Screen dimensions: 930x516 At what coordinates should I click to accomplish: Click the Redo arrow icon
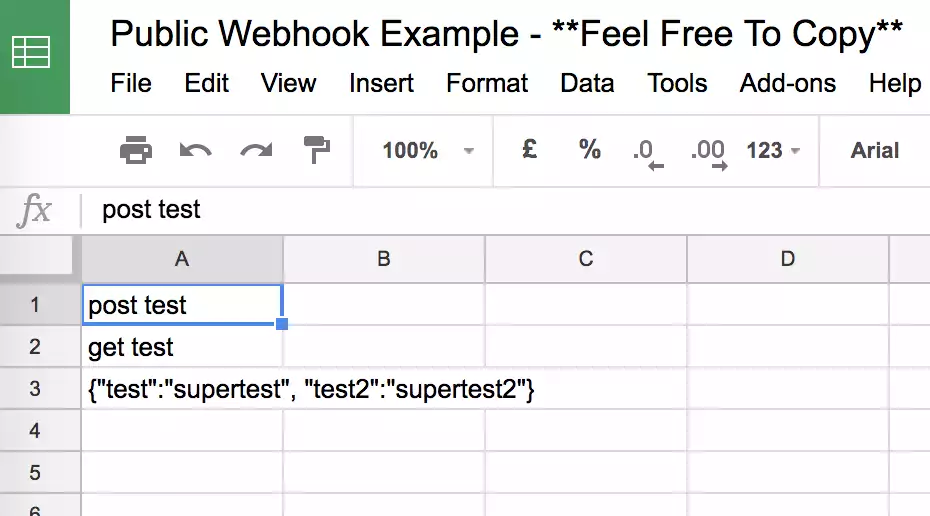pos(256,151)
